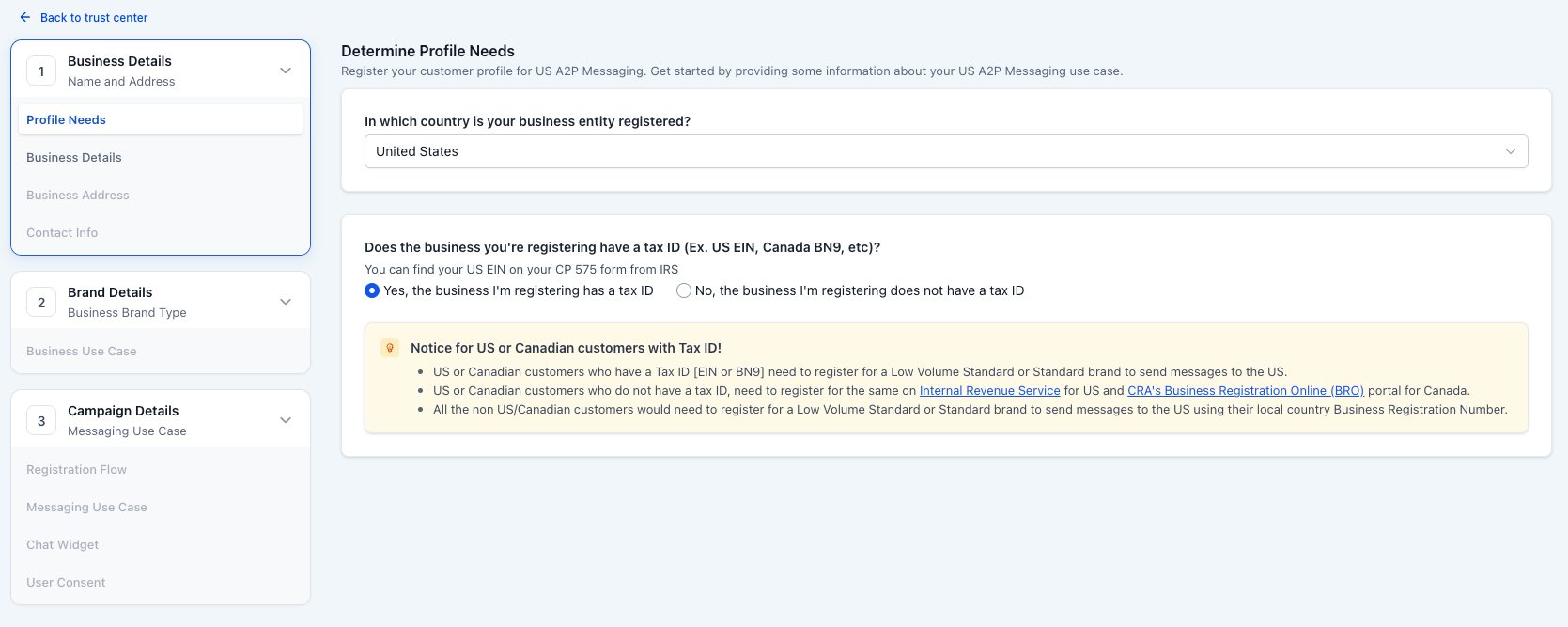Go back to trust center
1568x627 pixels.
(94, 17)
